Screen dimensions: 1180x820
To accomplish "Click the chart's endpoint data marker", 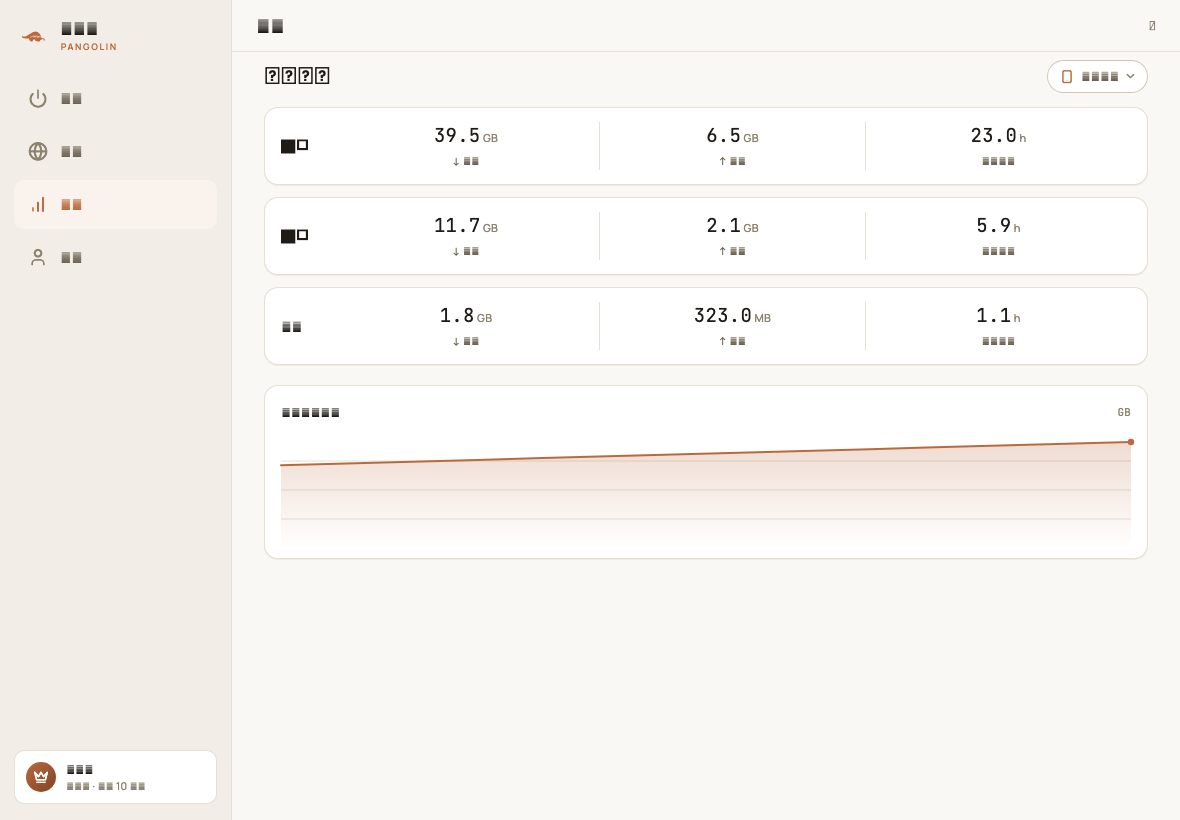I will (x=1130, y=442).
